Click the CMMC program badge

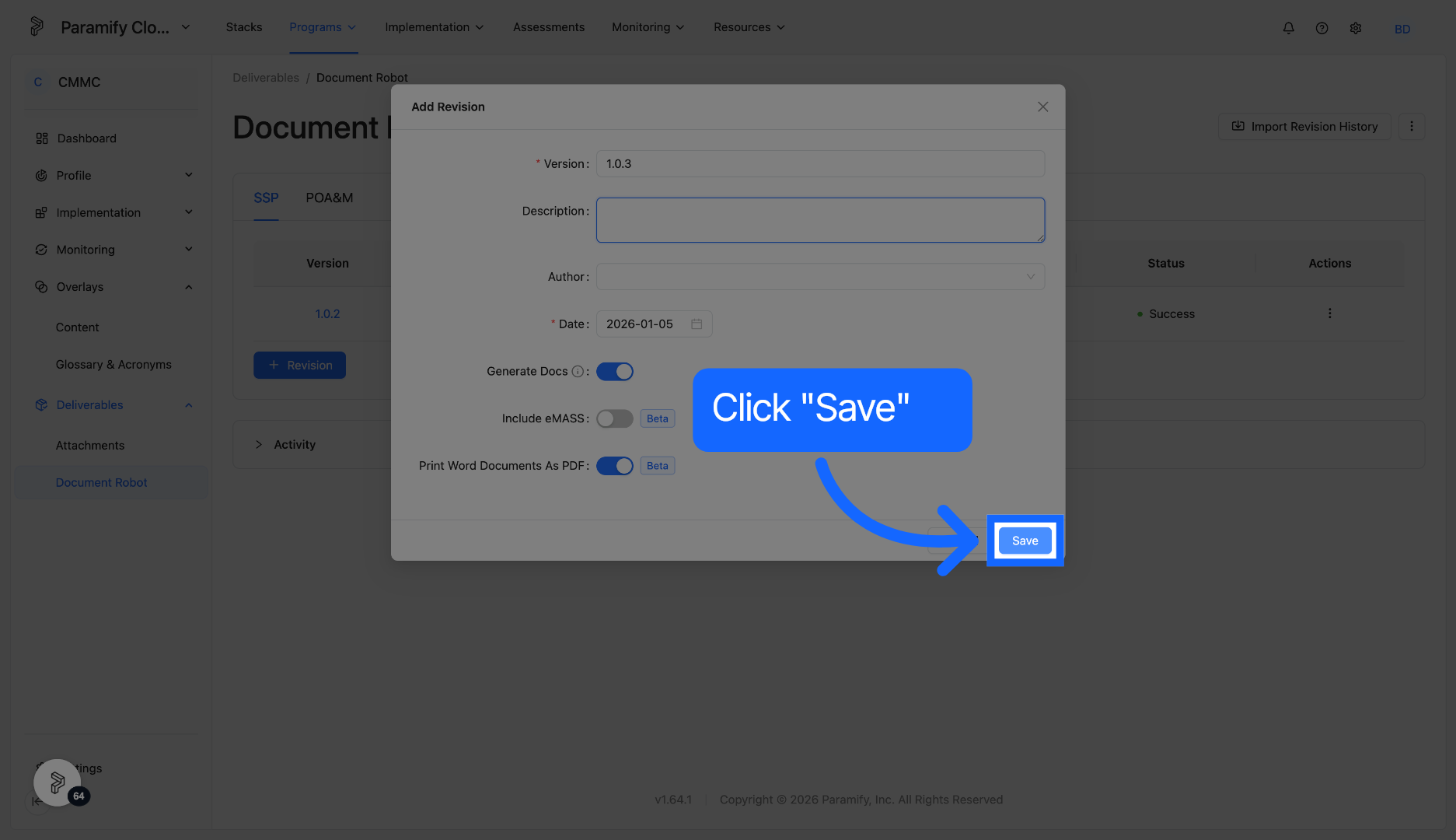coord(37,82)
